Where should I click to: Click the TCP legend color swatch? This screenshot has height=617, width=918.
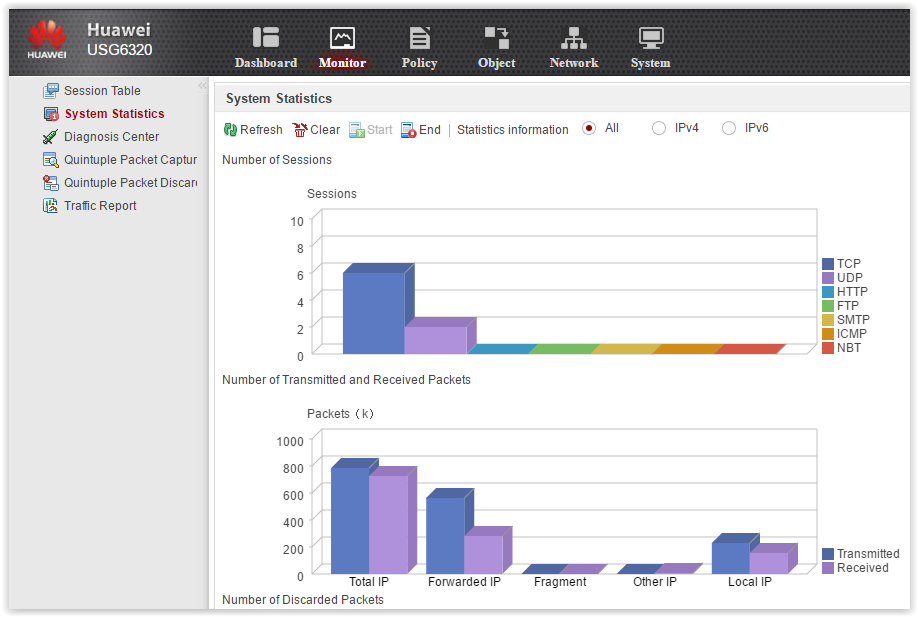[x=828, y=264]
